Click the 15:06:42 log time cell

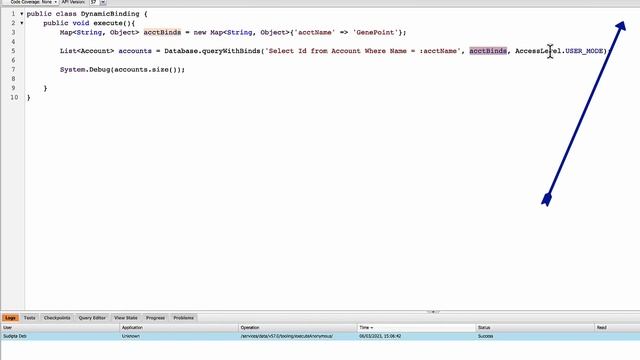point(416,336)
